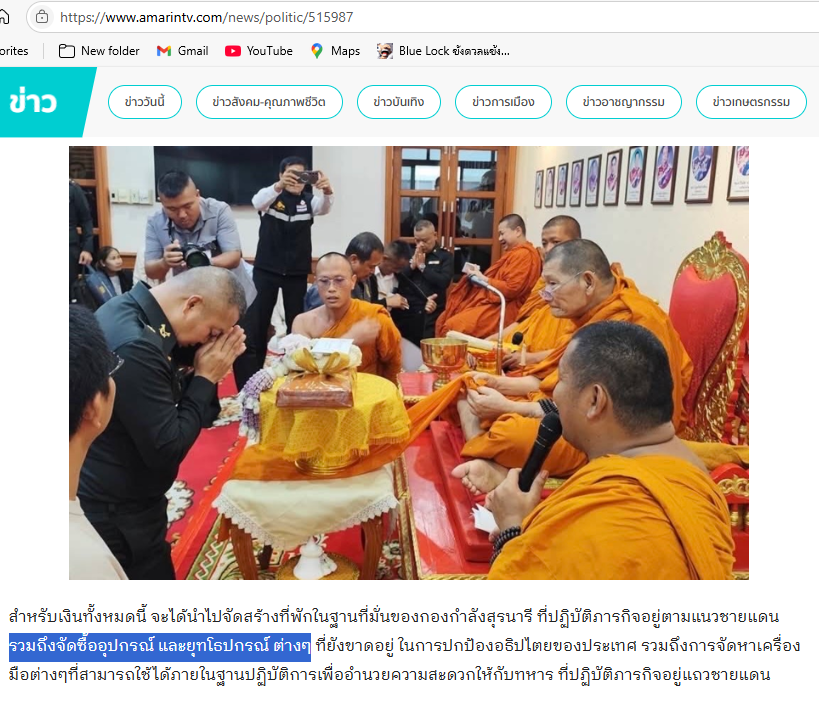The width and height of the screenshot is (819, 701).
Task: Go to the ข่าวเกษตรกรรม category
Action: pos(751,102)
